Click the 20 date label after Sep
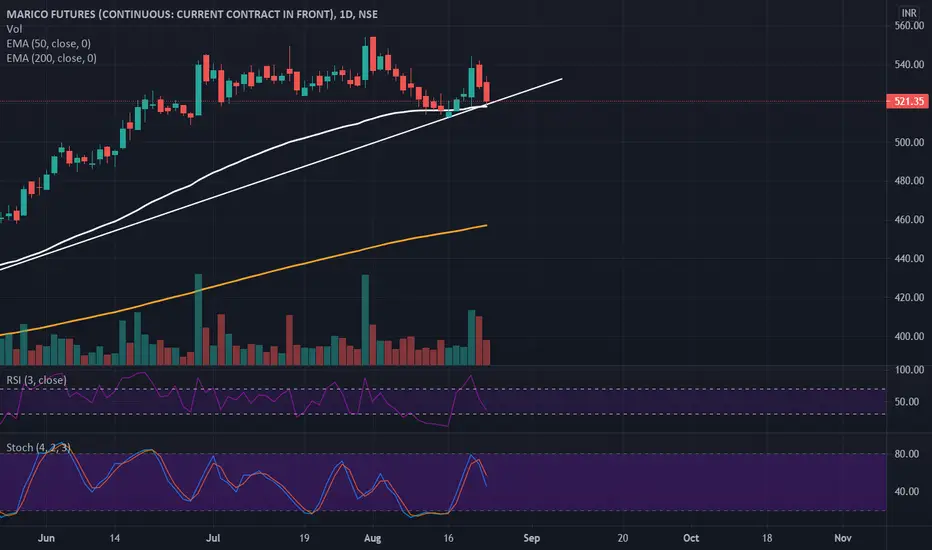Viewport: 932px width, 550px height. point(622,538)
